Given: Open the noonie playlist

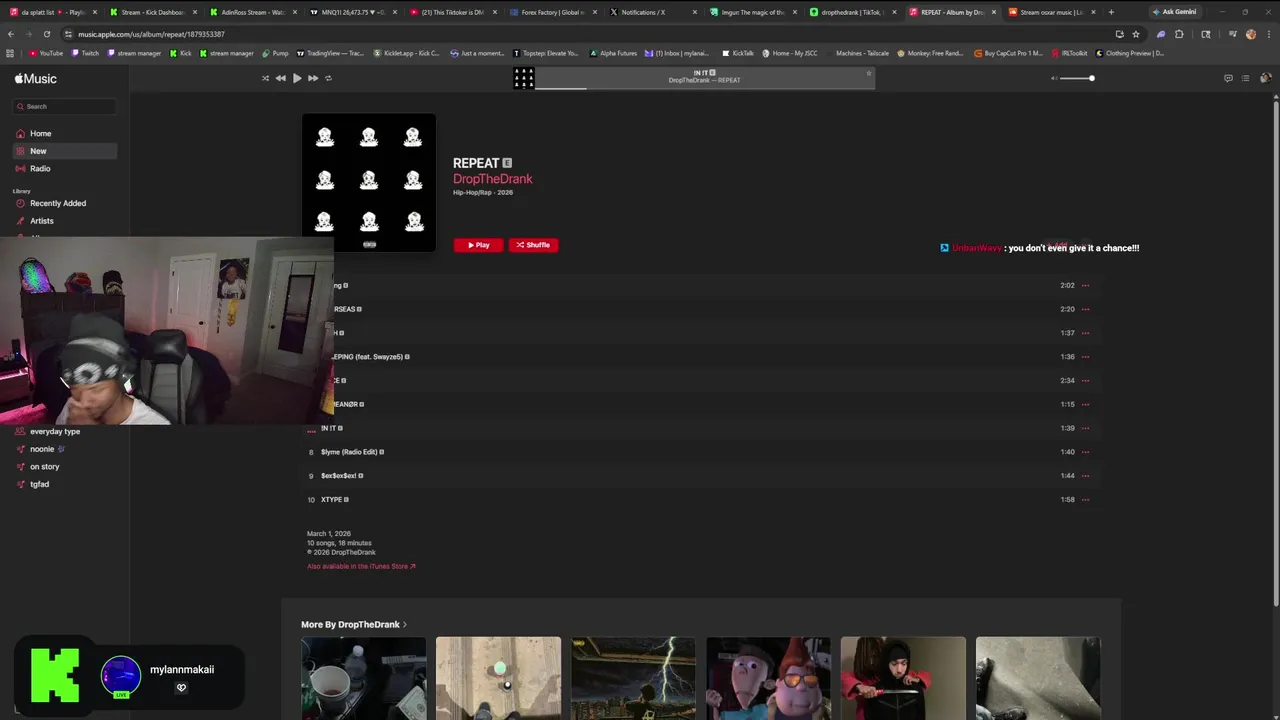Looking at the screenshot, I should (65, 449).
